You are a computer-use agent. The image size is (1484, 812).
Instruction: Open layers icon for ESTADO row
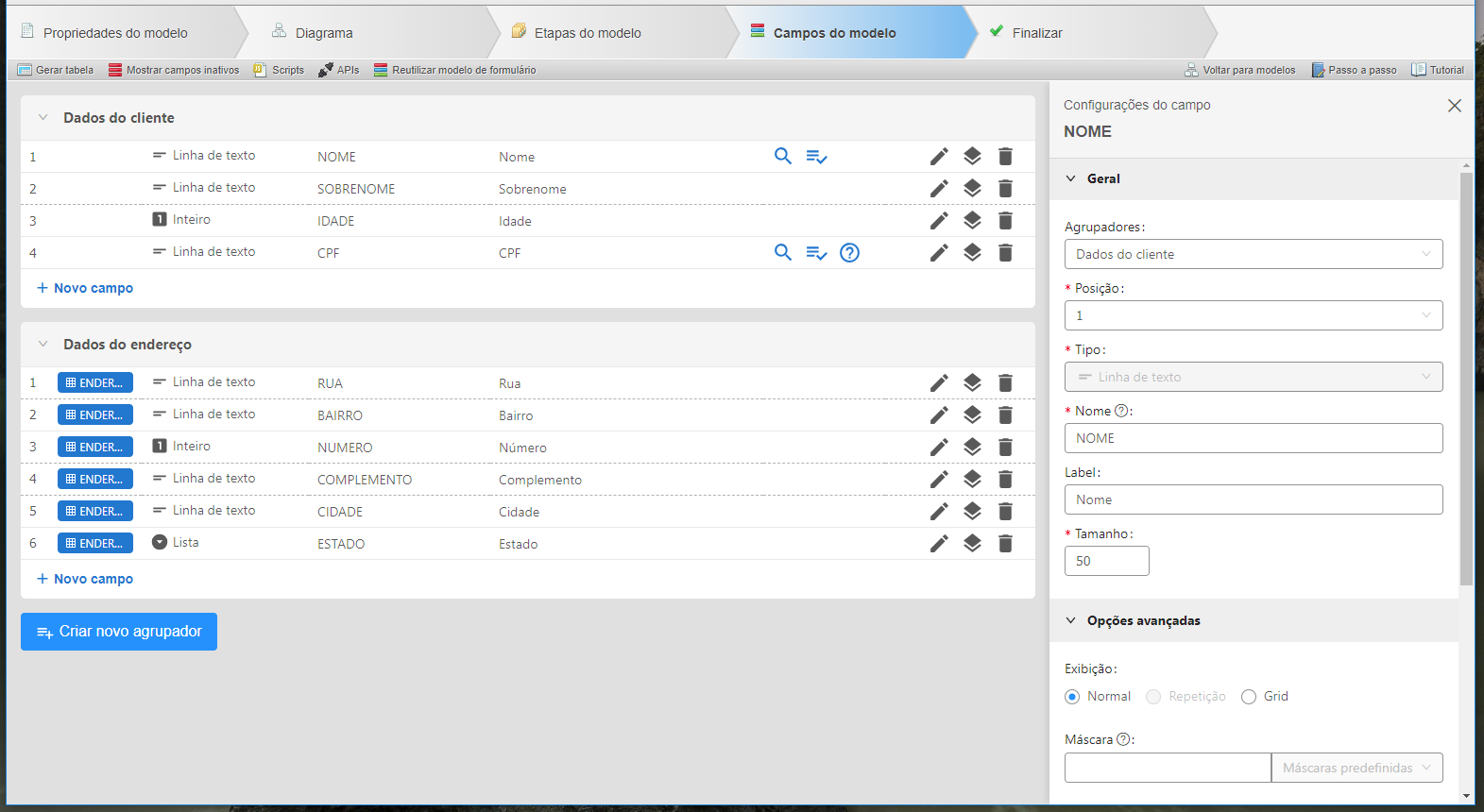coord(972,544)
